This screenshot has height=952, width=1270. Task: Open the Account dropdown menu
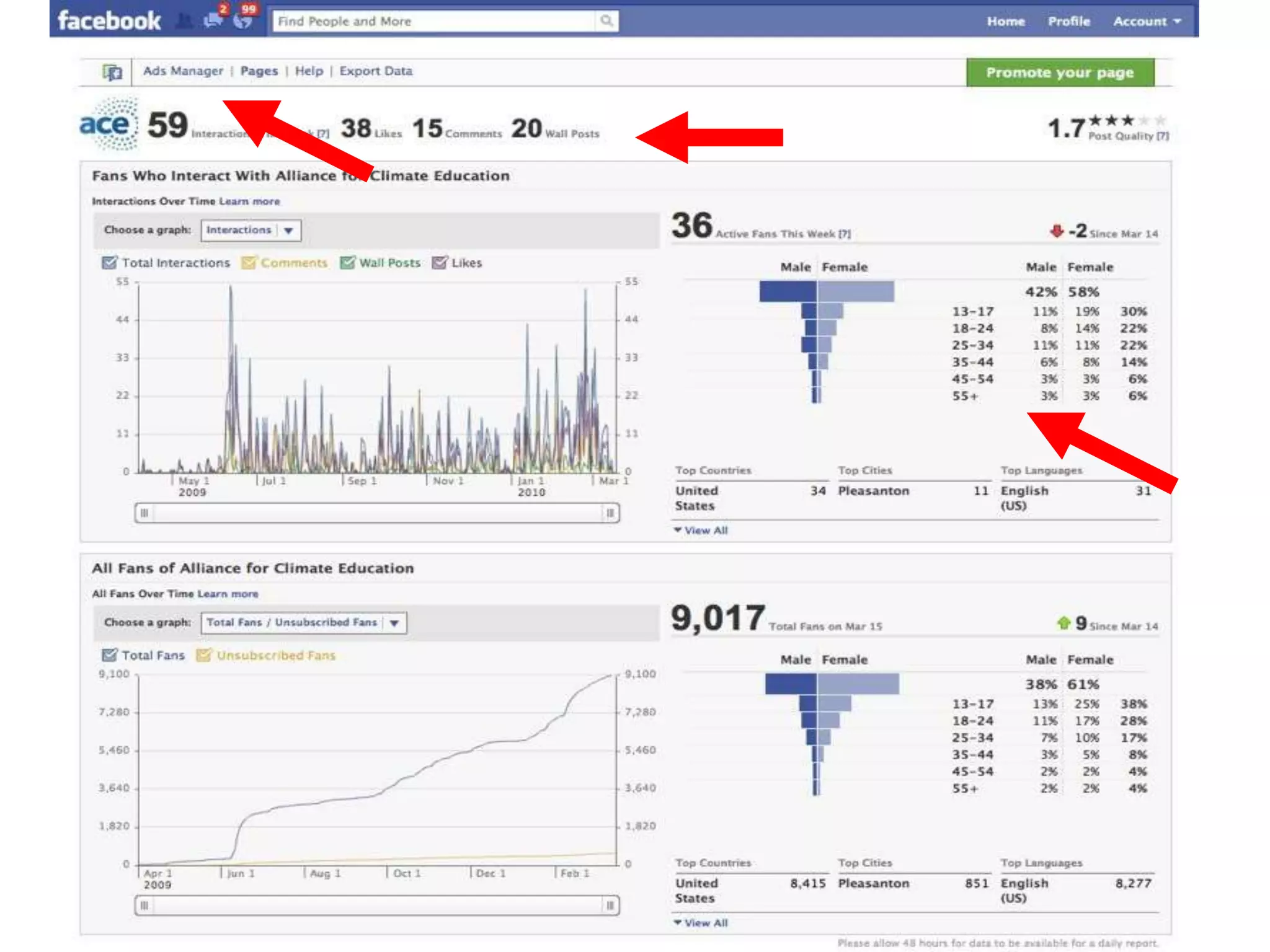point(1147,21)
